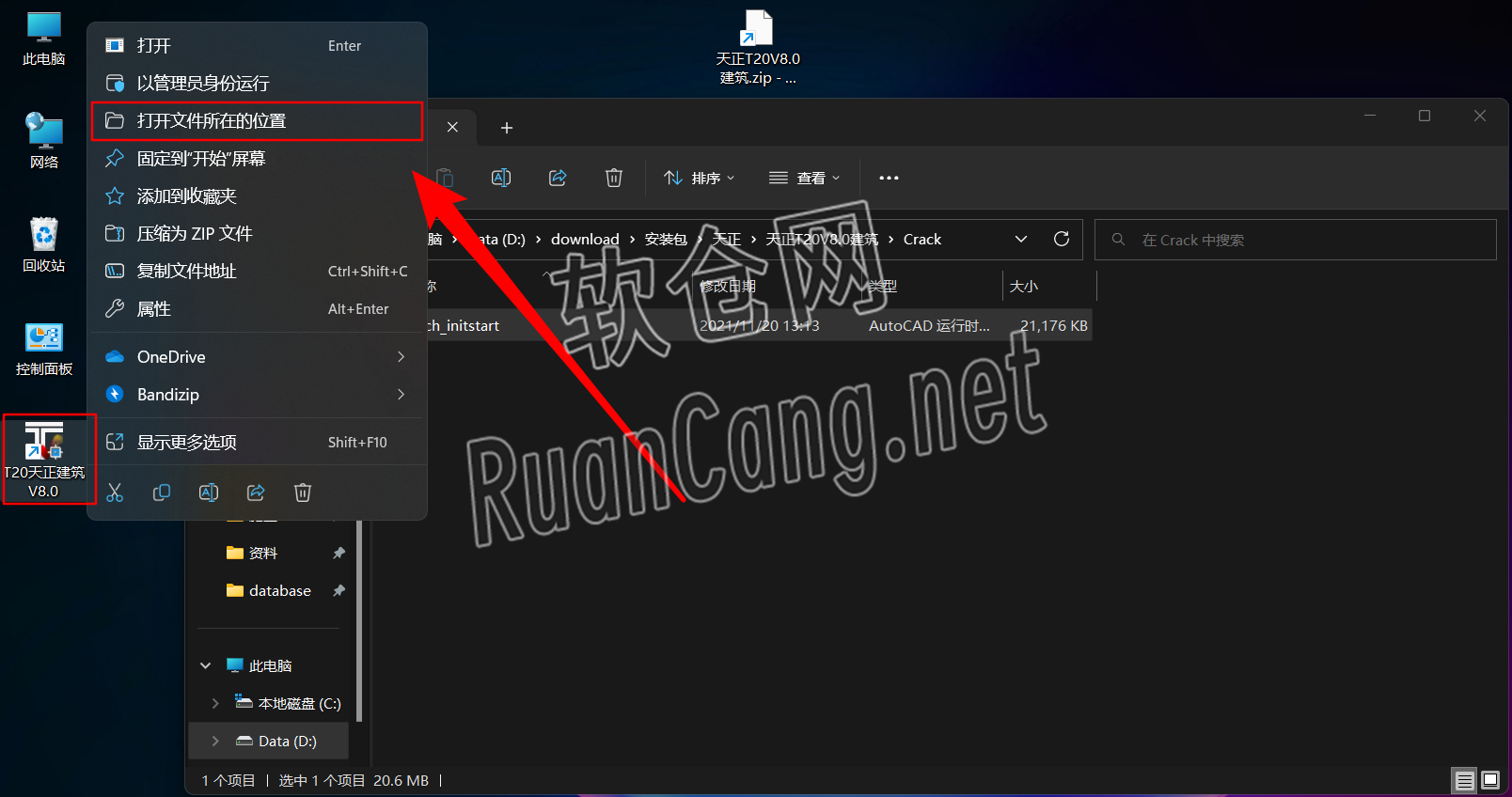Viewport: 1512px width, 797px height.
Task: Expand the OneDrive submenu
Action: (257, 356)
